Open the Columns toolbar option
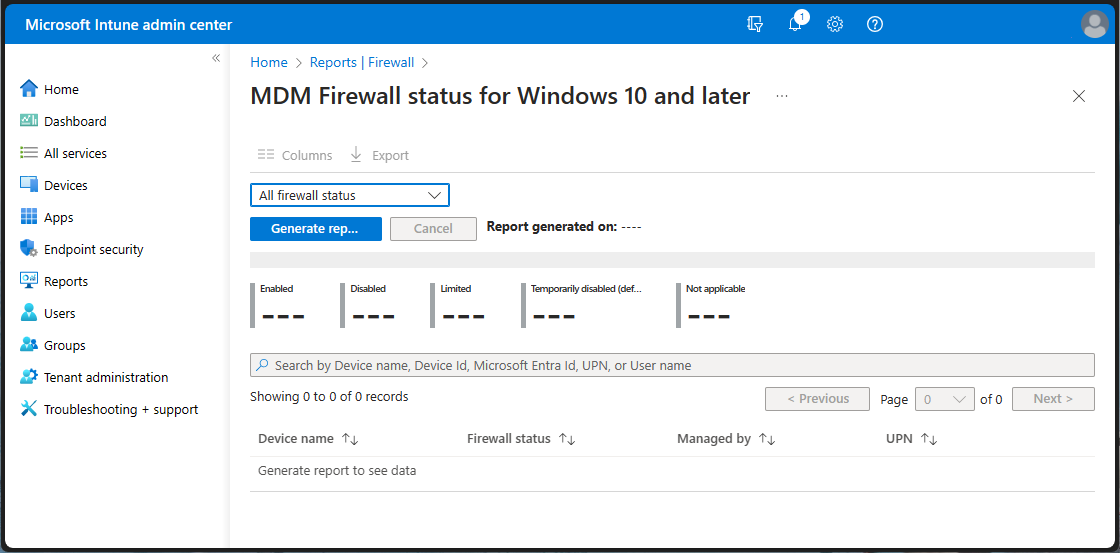This screenshot has height=553, width=1120. (295, 155)
